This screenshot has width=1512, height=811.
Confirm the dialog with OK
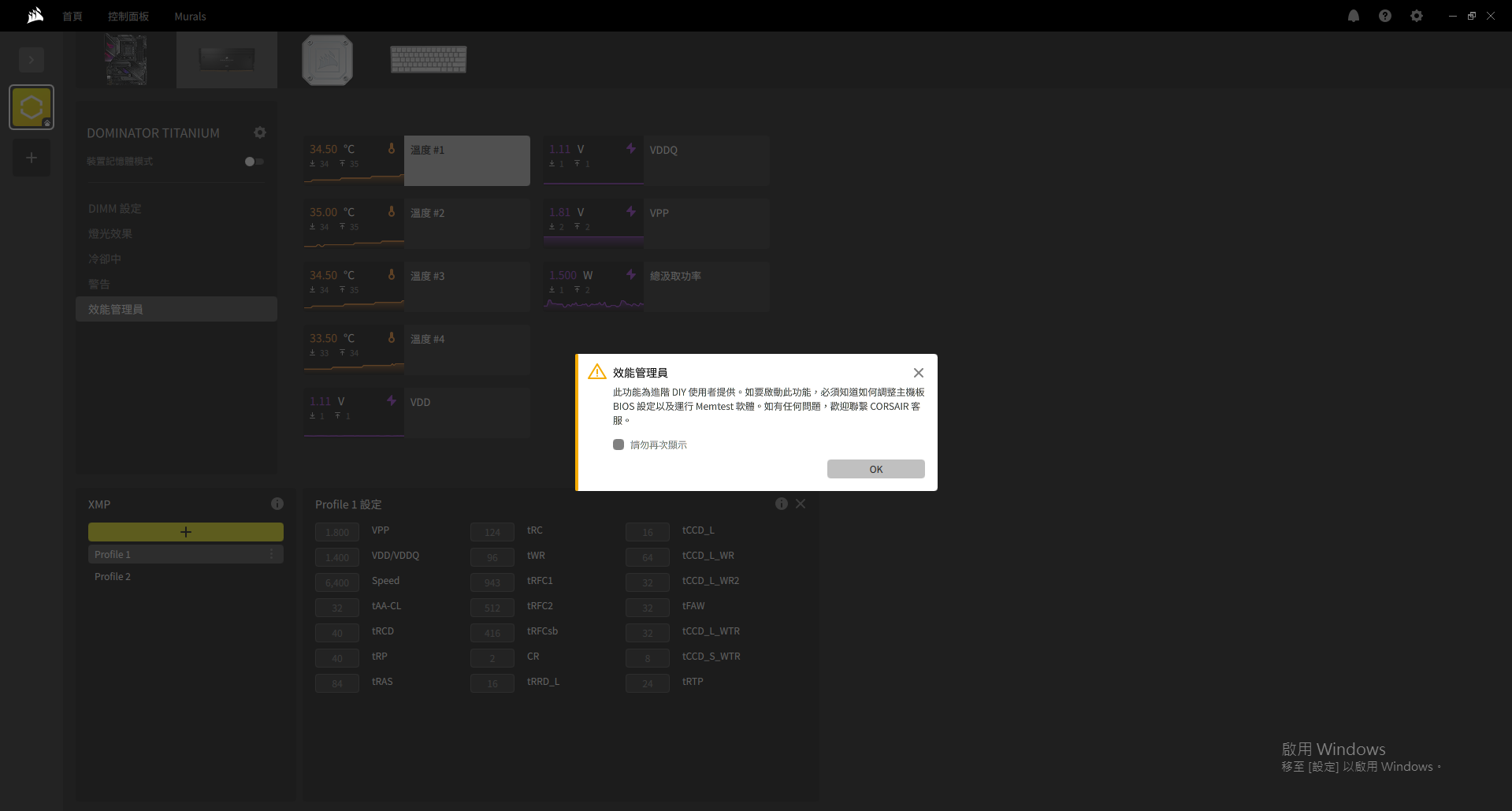(x=876, y=469)
